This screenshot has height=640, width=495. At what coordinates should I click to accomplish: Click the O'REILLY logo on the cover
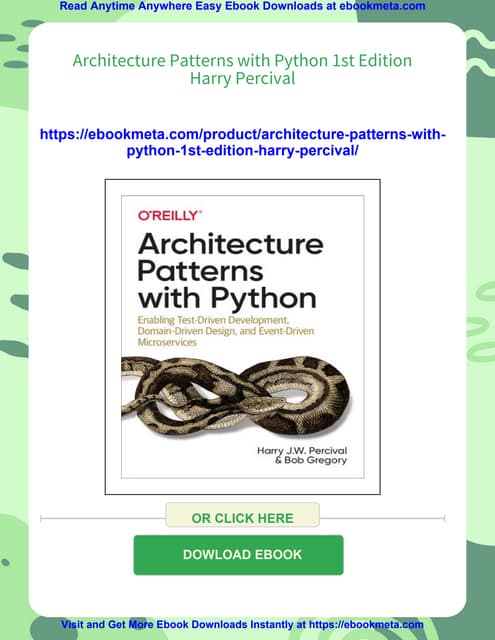tap(170, 215)
